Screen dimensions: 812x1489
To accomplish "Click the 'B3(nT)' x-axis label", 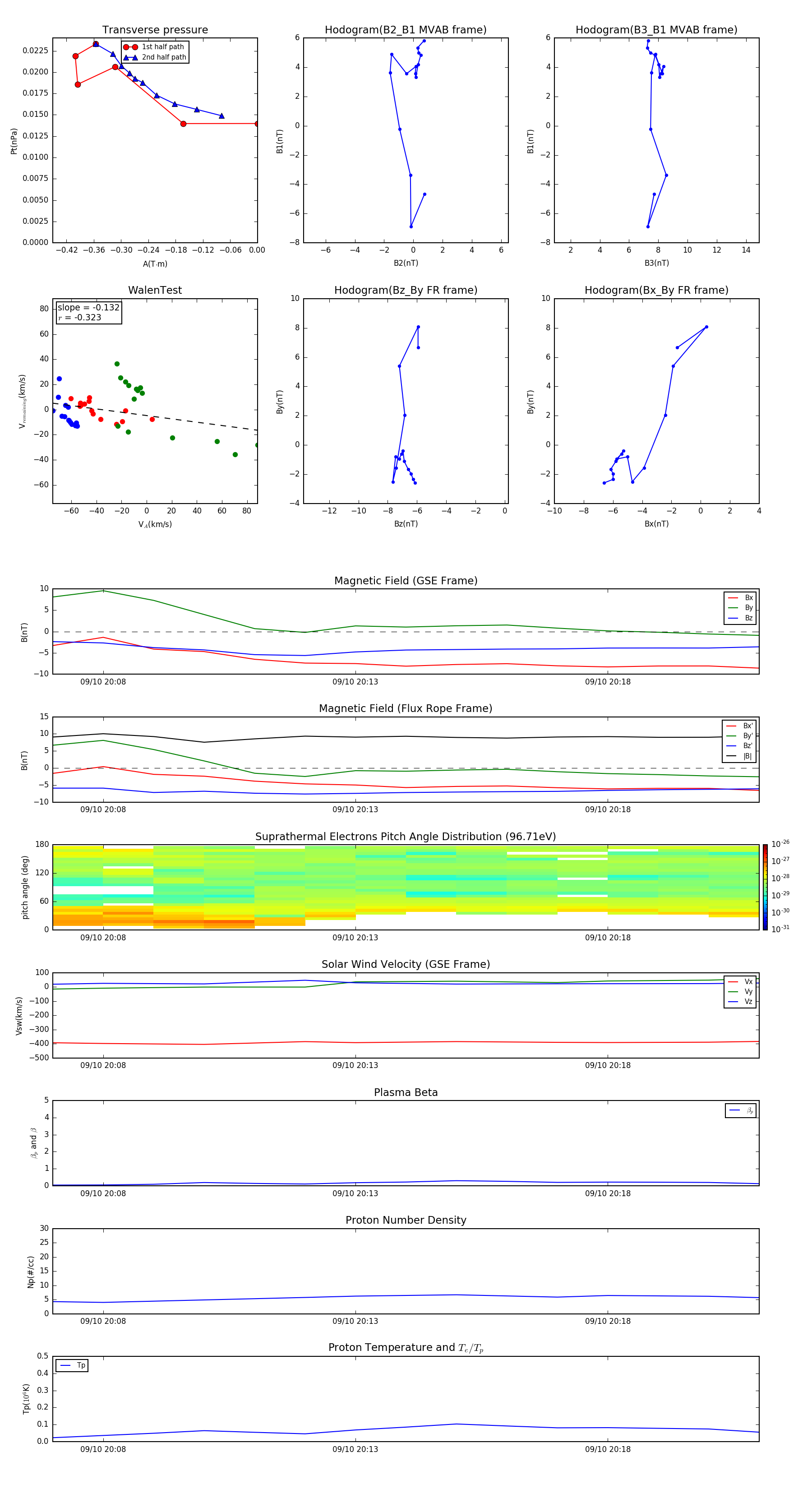I will point(656,263).
